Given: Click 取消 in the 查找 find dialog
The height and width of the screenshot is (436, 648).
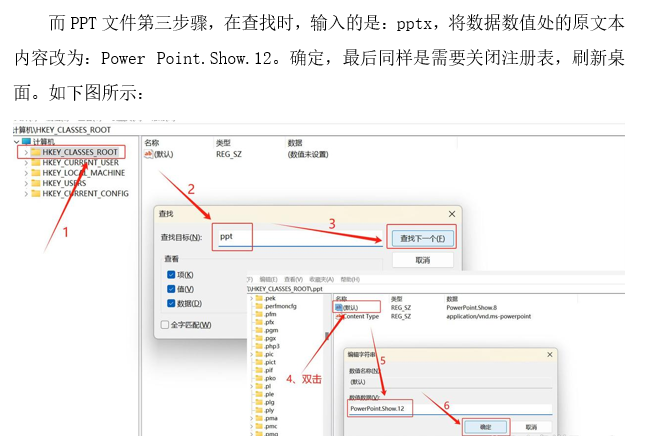Looking at the screenshot, I should coord(423,260).
